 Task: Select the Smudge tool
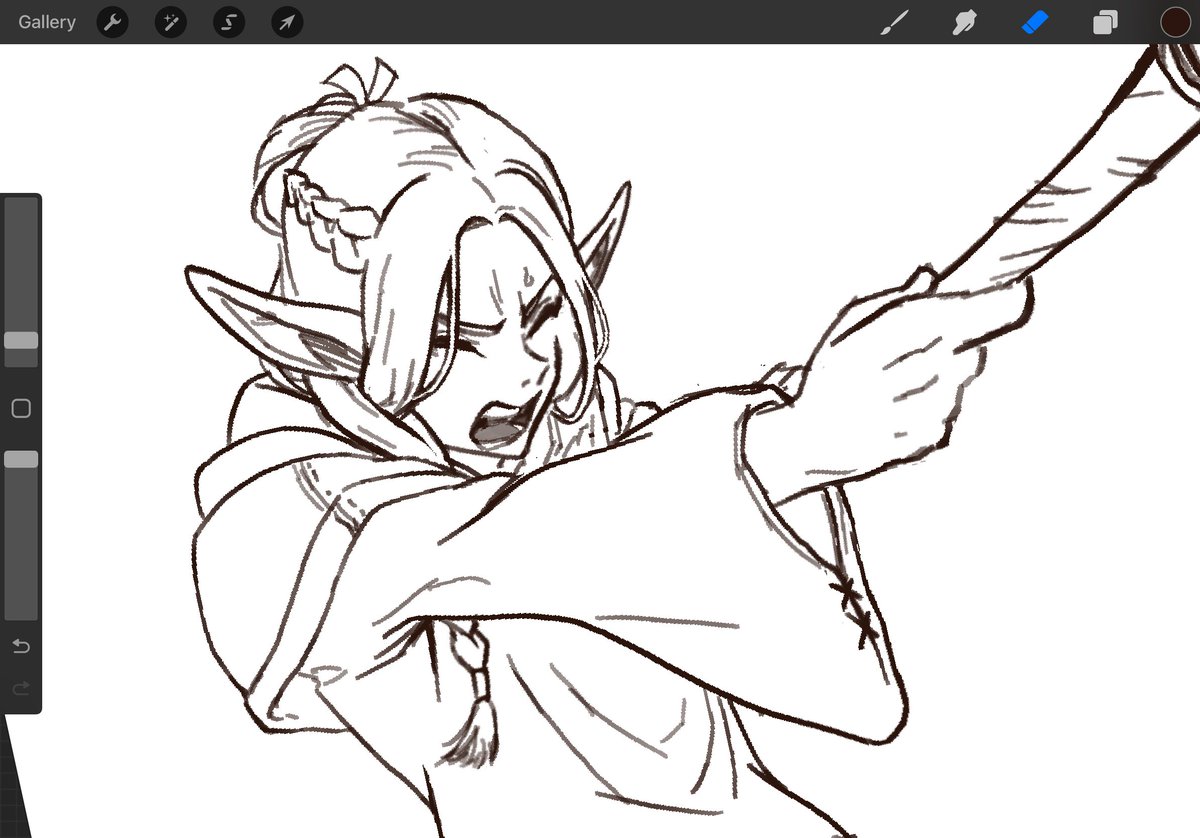964,22
